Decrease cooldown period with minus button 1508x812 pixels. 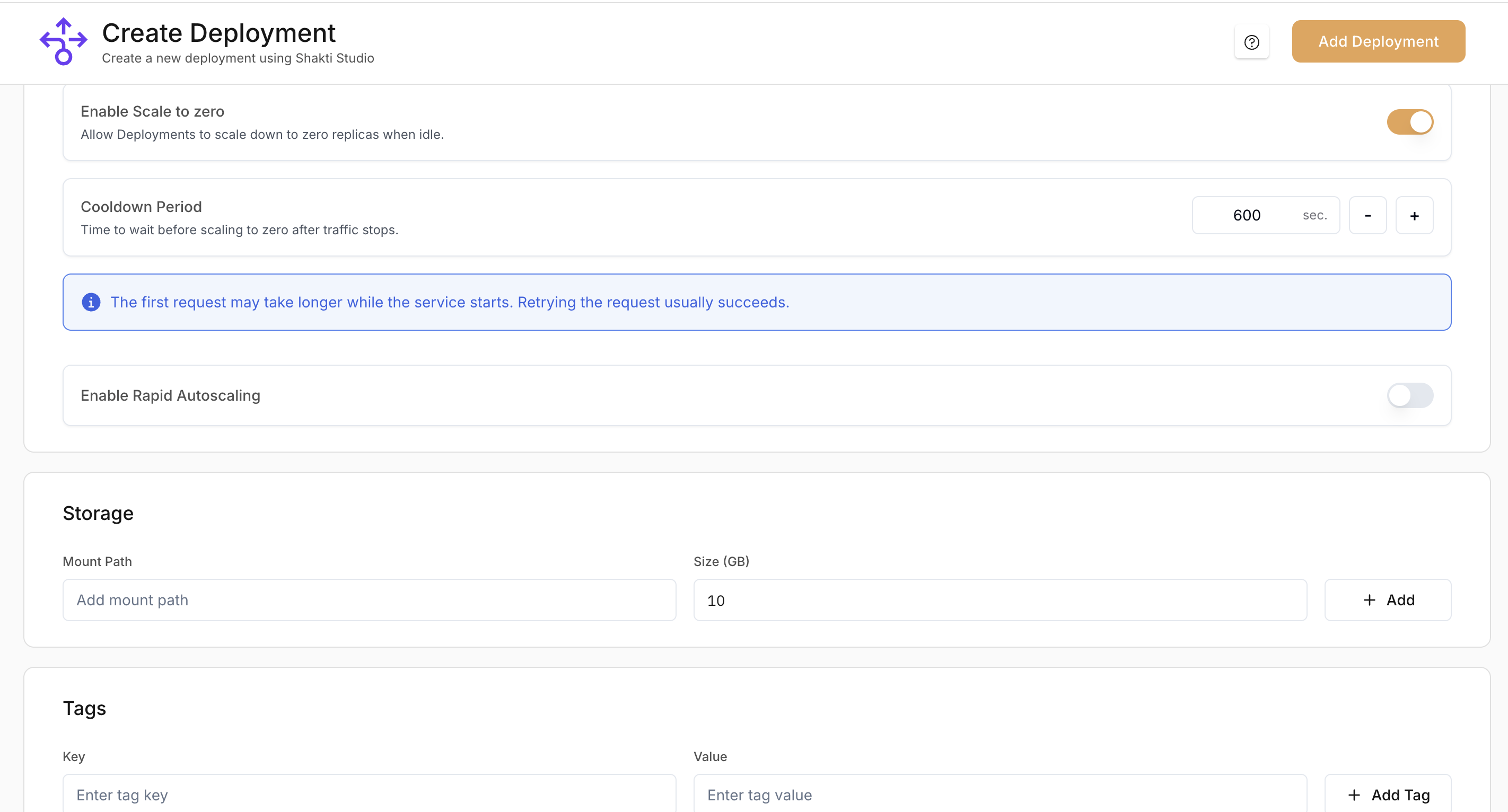[1367, 215]
